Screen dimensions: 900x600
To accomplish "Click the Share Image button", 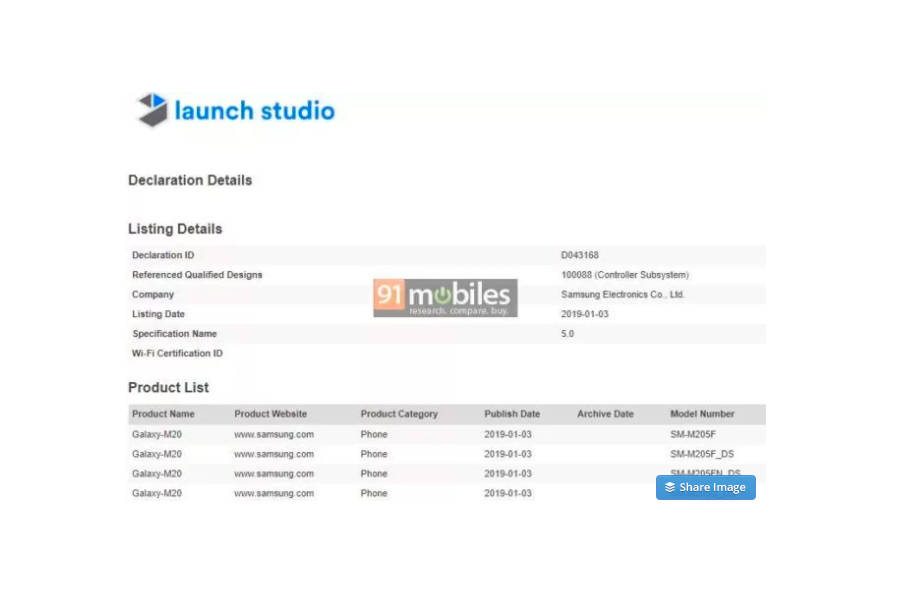I will click(705, 487).
